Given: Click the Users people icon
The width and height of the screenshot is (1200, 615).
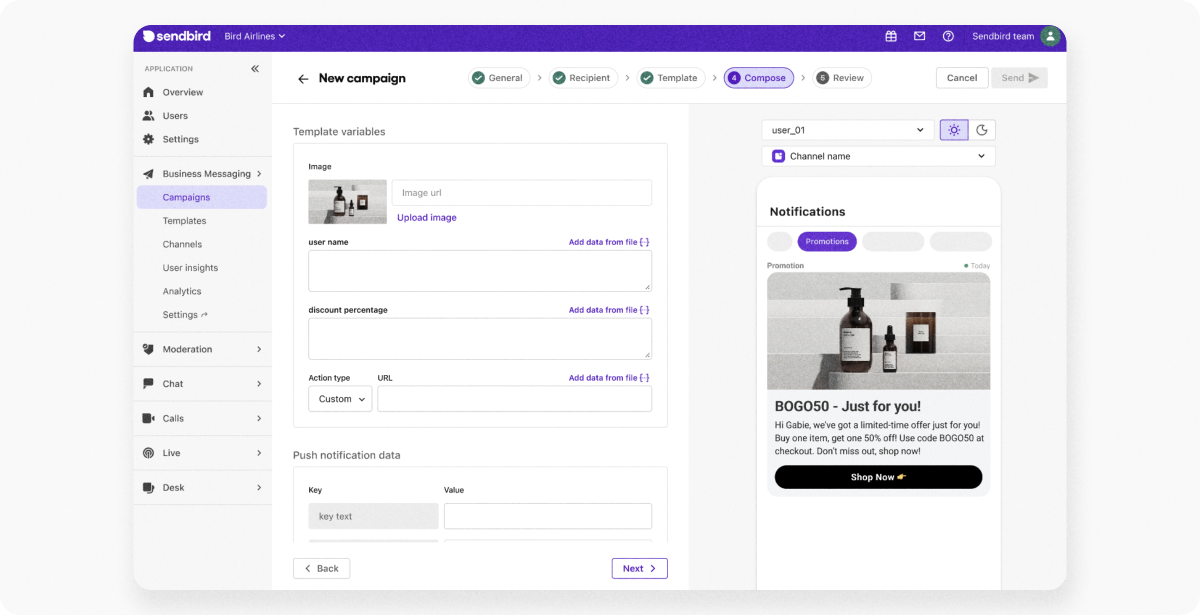Looking at the screenshot, I should tap(149, 116).
